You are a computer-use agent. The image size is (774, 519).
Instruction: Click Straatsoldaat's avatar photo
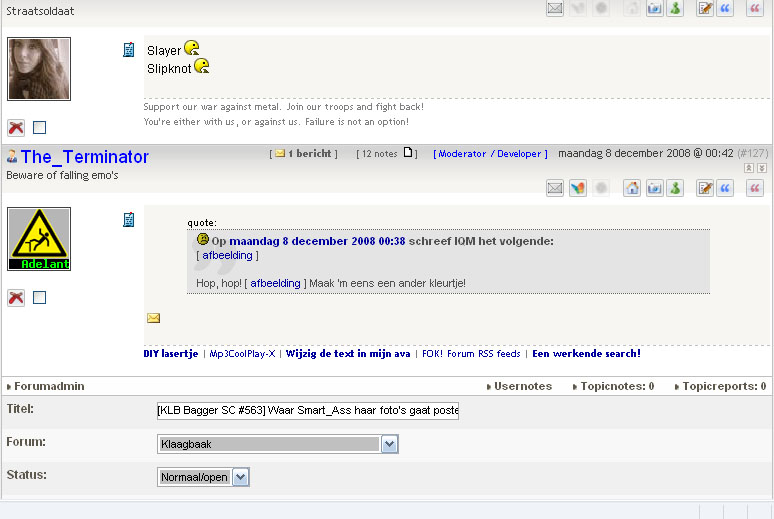[39, 69]
